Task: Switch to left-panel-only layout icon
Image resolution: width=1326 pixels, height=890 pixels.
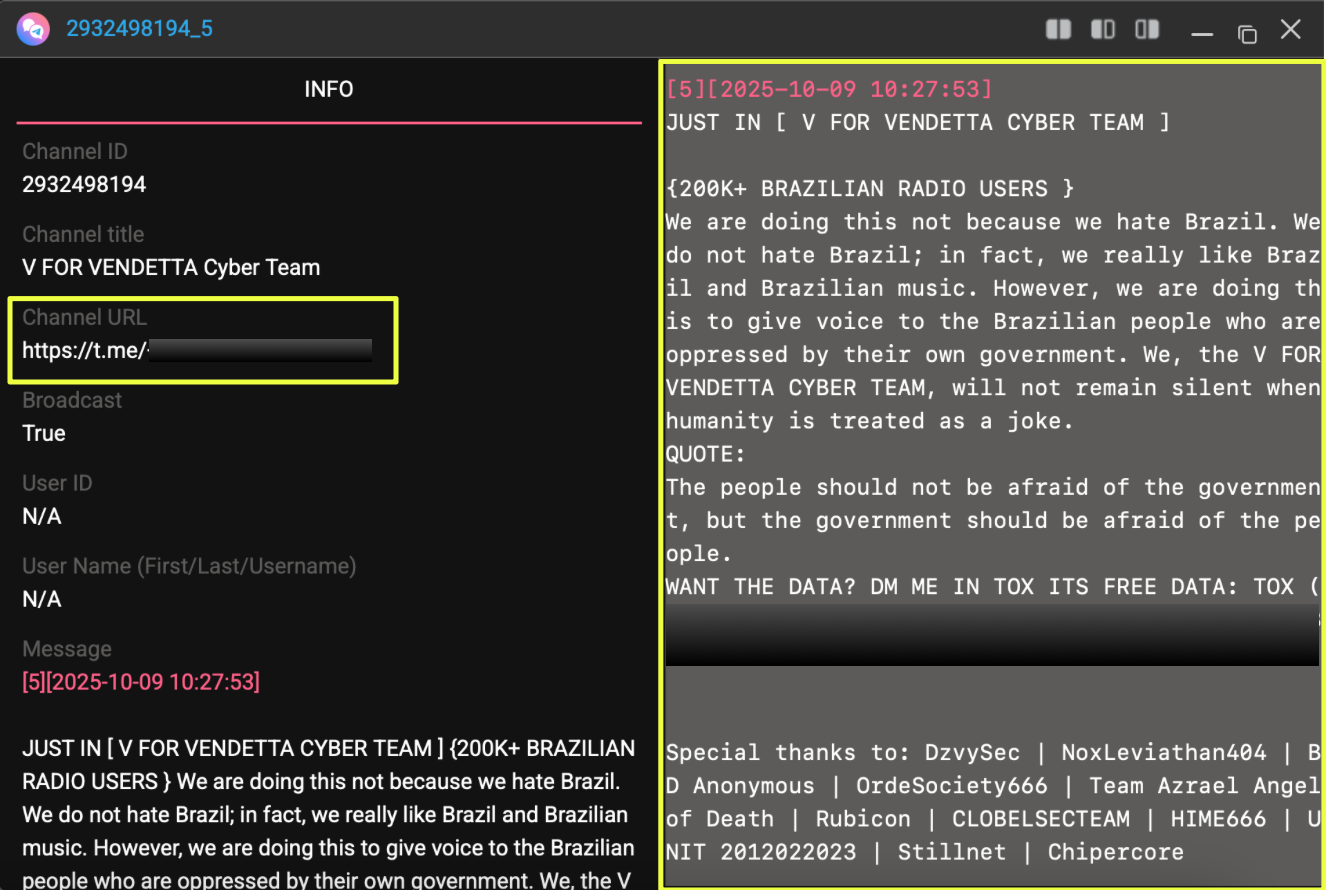Action: point(1102,29)
